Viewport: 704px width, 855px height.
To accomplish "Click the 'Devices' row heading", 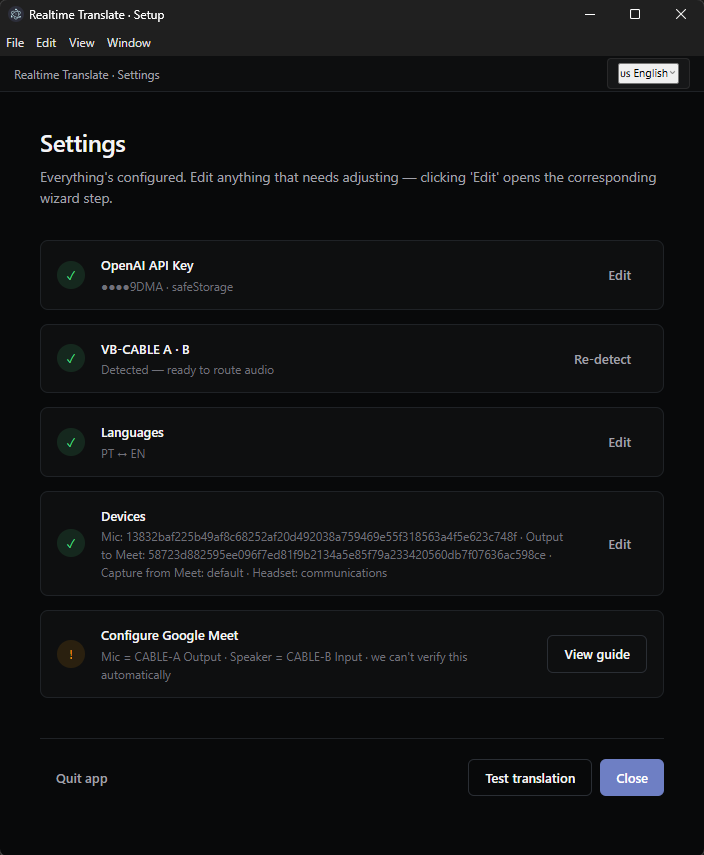I will tap(123, 516).
